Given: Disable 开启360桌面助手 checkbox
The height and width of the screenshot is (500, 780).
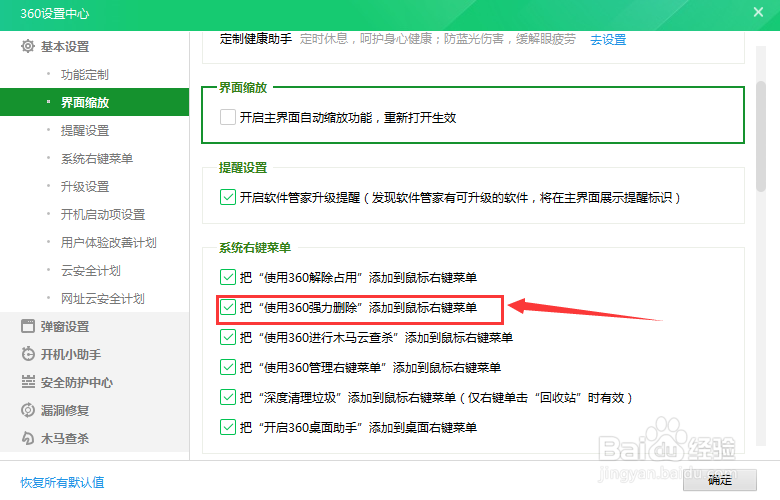Looking at the screenshot, I should coord(228,427).
